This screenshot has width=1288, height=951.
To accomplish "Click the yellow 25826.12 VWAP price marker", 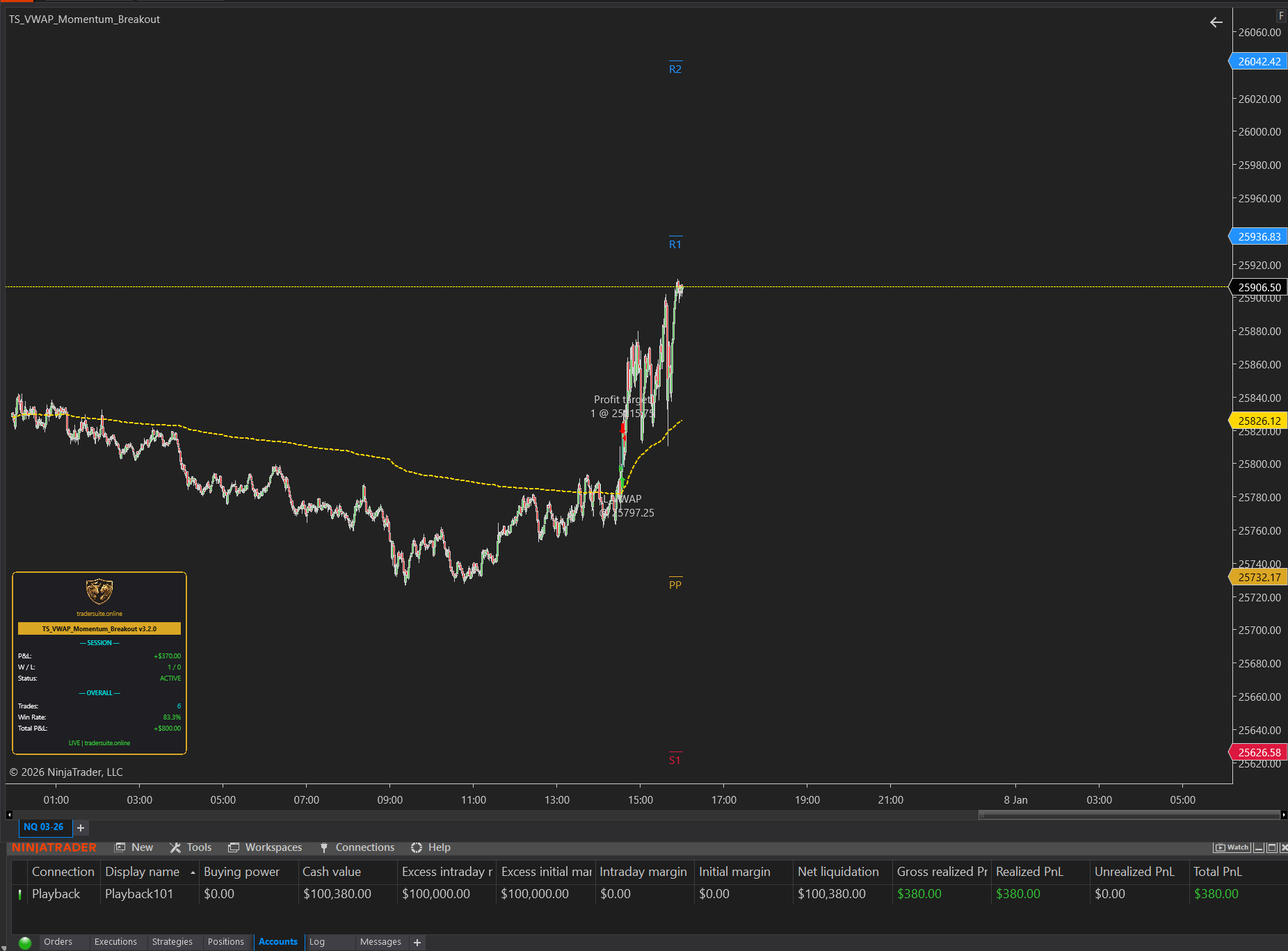I will (1259, 421).
